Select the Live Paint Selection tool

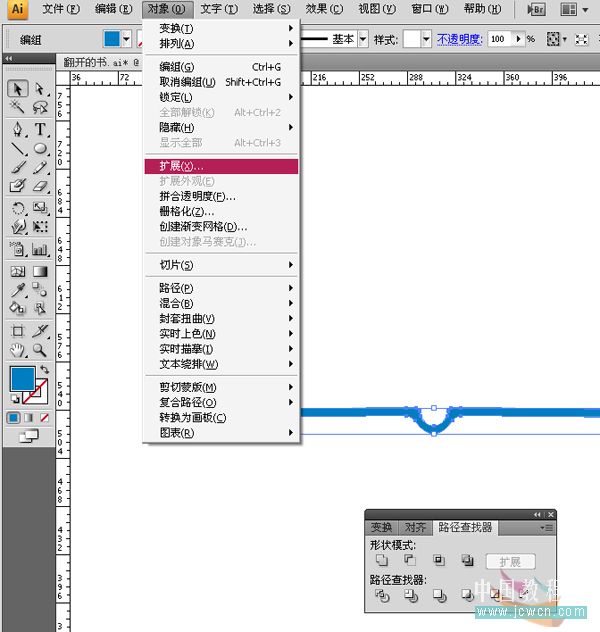[x=39, y=308]
